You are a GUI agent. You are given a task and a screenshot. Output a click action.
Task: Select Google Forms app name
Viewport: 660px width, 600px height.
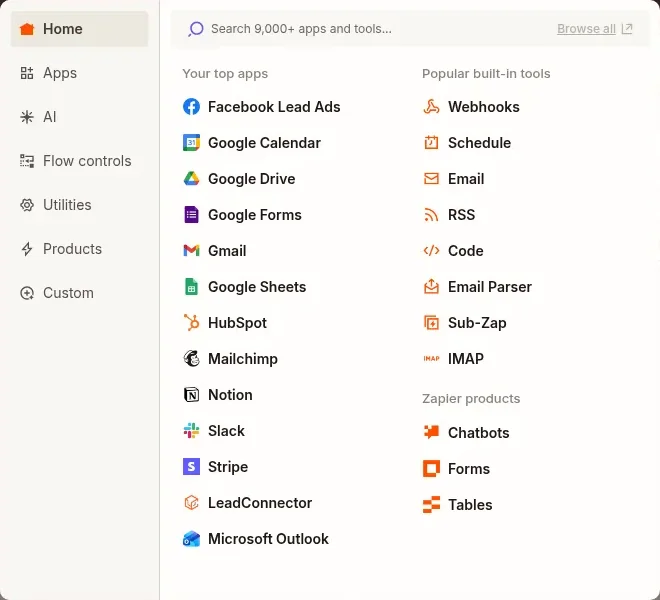255,215
